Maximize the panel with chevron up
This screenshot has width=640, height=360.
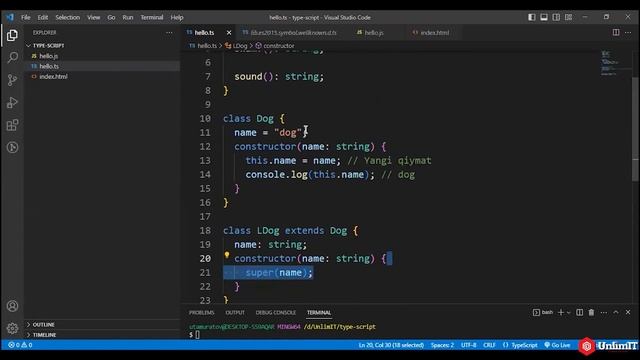coord(616,312)
